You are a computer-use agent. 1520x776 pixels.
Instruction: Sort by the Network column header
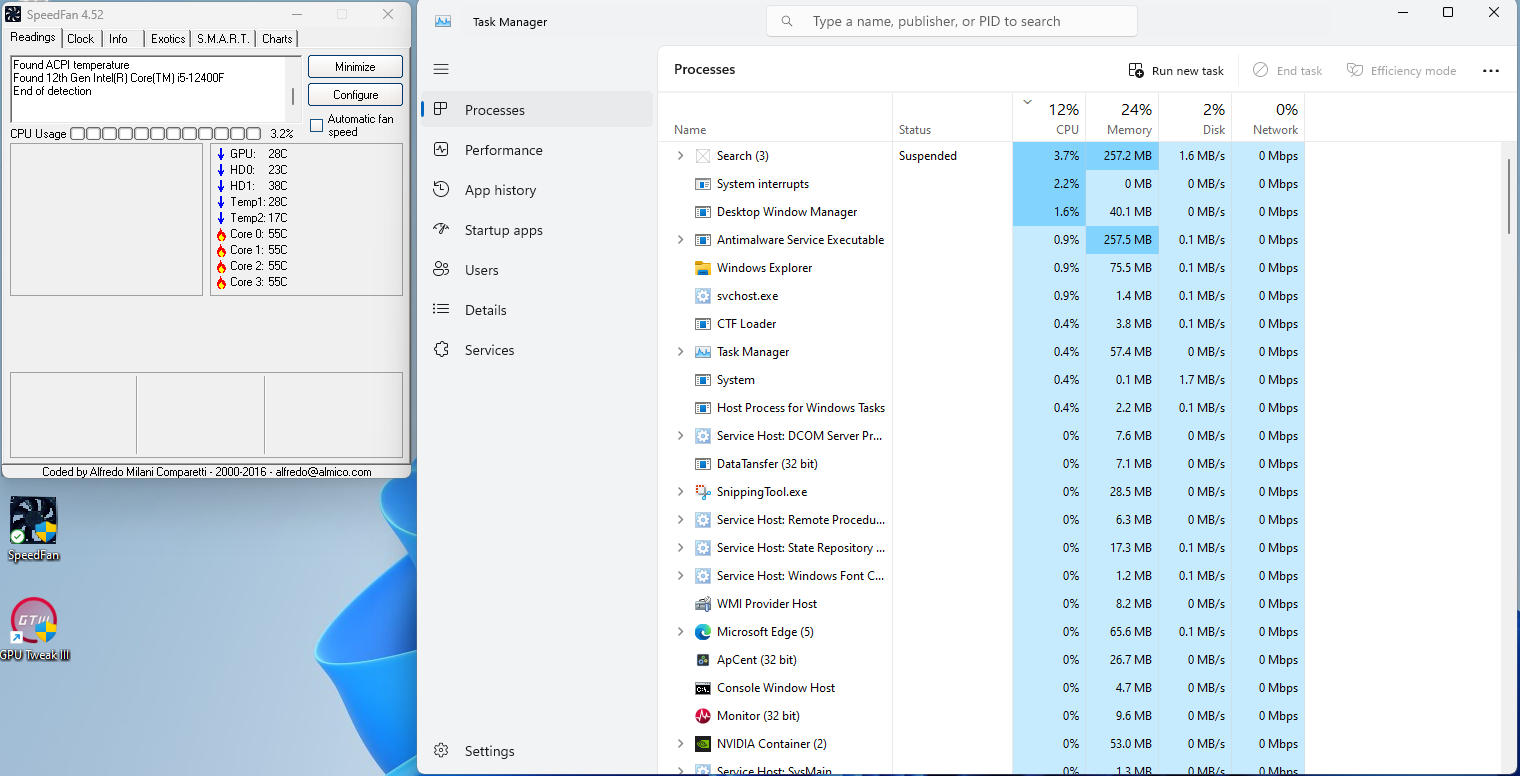click(x=1268, y=117)
